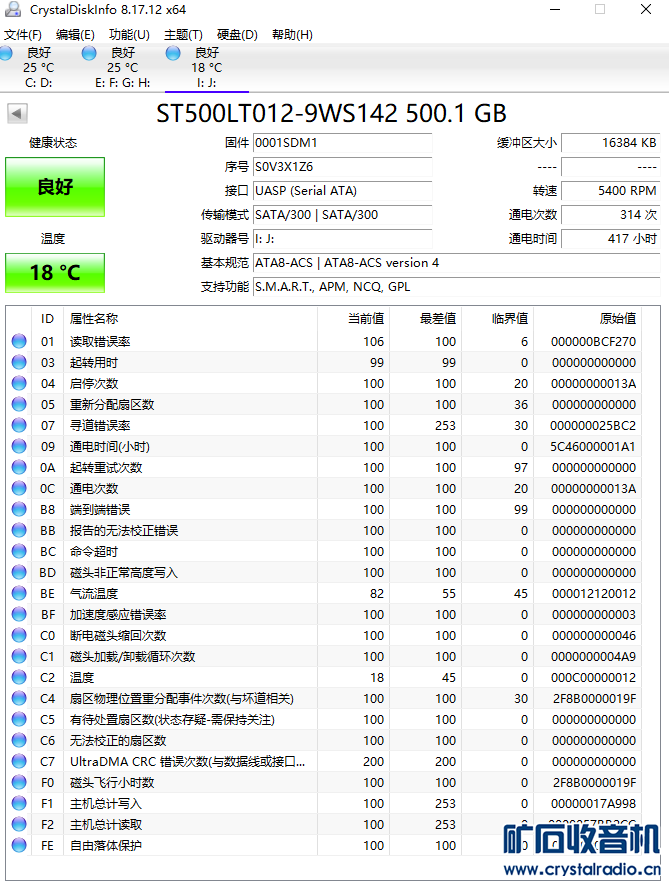Open the 硬盘(D) menu
The width and height of the screenshot is (669, 882).
(x=237, y=35)
